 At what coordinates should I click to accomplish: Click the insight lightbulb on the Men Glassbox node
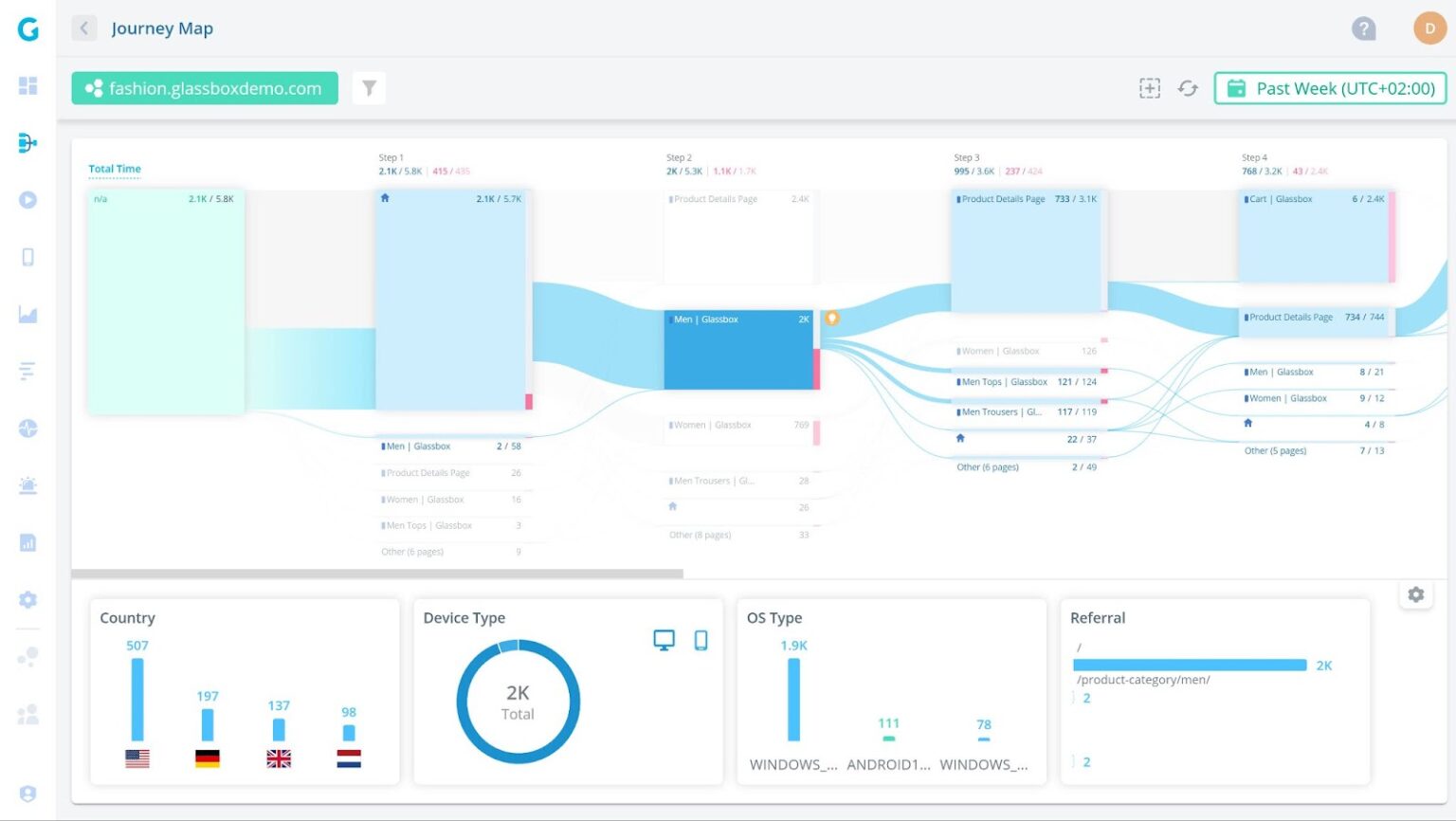[x=831, y=319]
